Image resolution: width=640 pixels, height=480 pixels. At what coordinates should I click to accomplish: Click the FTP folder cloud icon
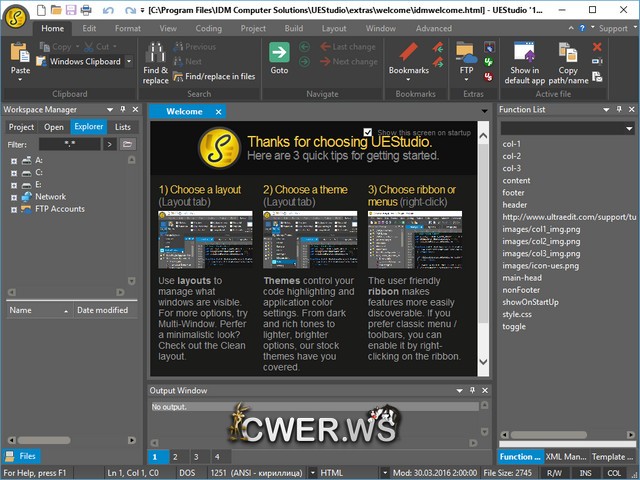pyautogui.click(x=466, y=53)
